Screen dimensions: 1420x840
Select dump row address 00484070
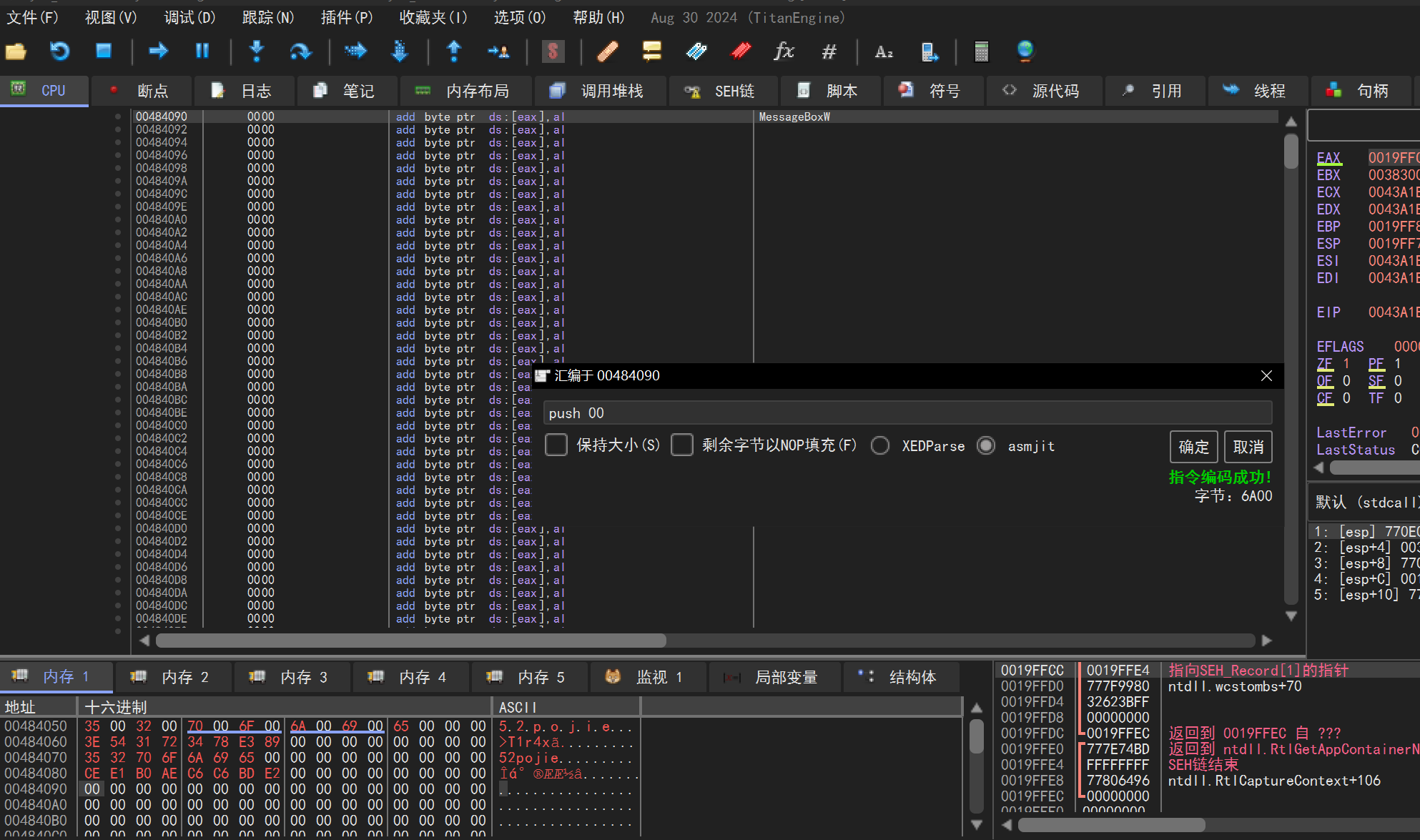pos(36,757)
